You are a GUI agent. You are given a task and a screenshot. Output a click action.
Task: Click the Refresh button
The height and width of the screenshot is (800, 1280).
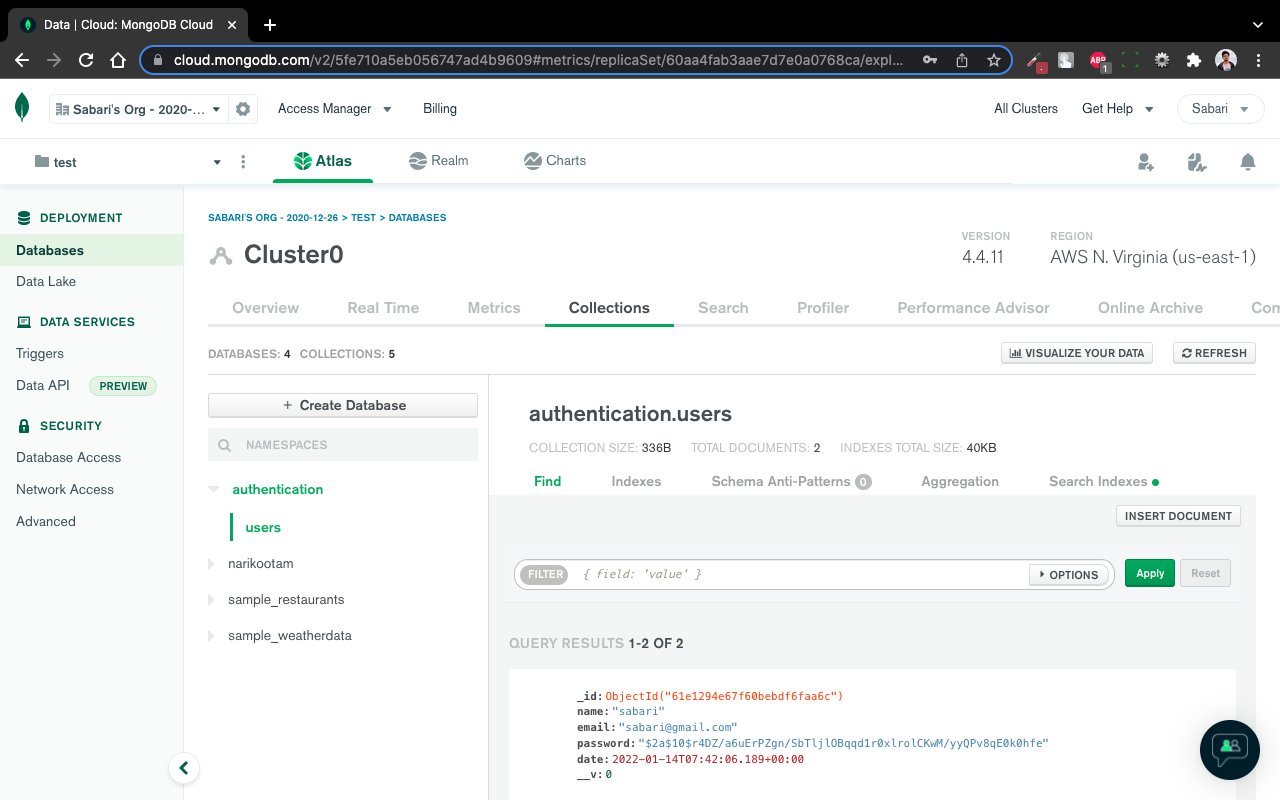pyautogui.click(x=1214, y=353)
